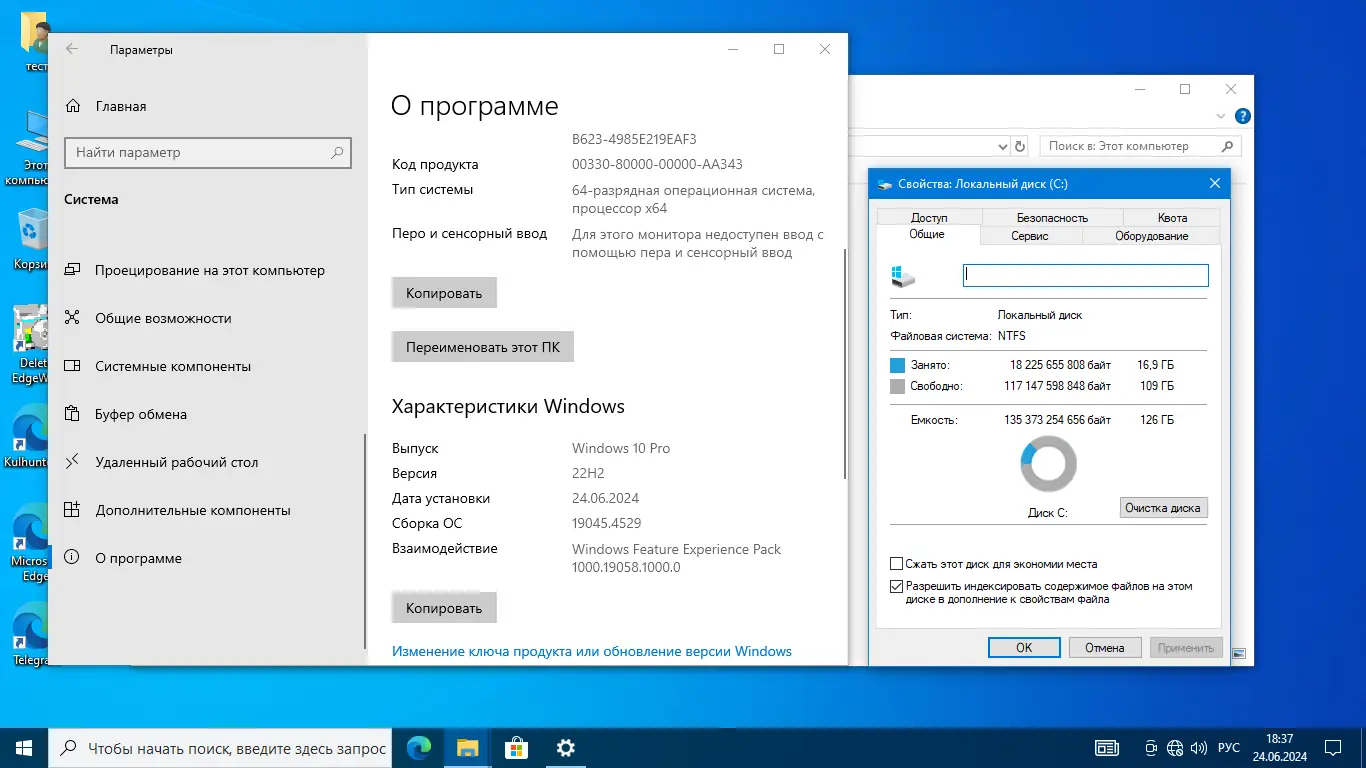This screenshot has width=1366, height=768.
Task: Enable Сжать этот диск для экономии места
Action: 897,564
